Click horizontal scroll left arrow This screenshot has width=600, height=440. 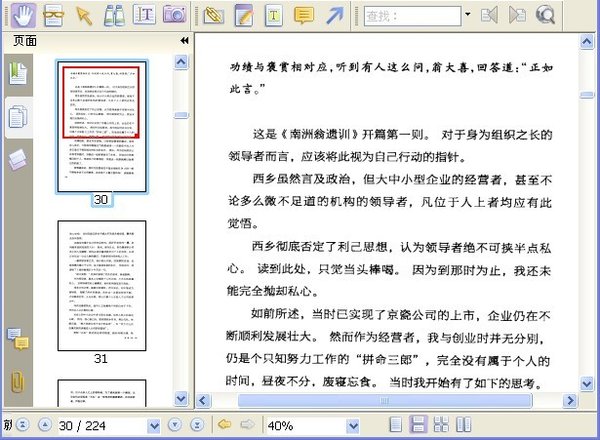[203, 401]
